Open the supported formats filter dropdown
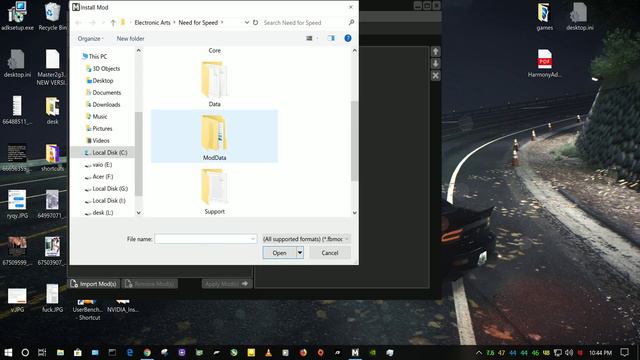The image size is (640, 360). click(306, 239)
